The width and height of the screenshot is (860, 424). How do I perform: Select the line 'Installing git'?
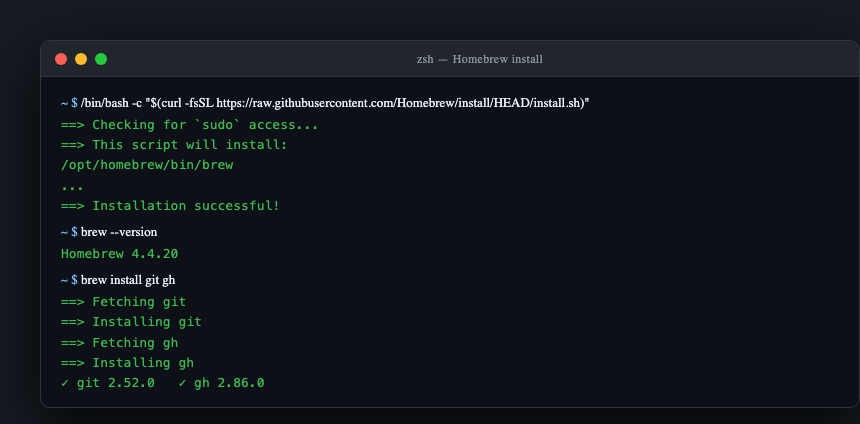tap(131, 321)
